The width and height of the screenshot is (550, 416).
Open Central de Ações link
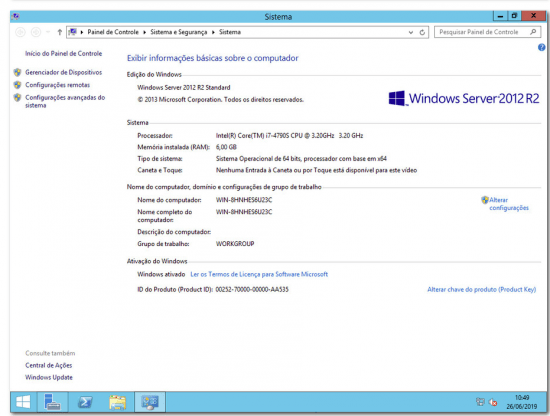[48, 365]
